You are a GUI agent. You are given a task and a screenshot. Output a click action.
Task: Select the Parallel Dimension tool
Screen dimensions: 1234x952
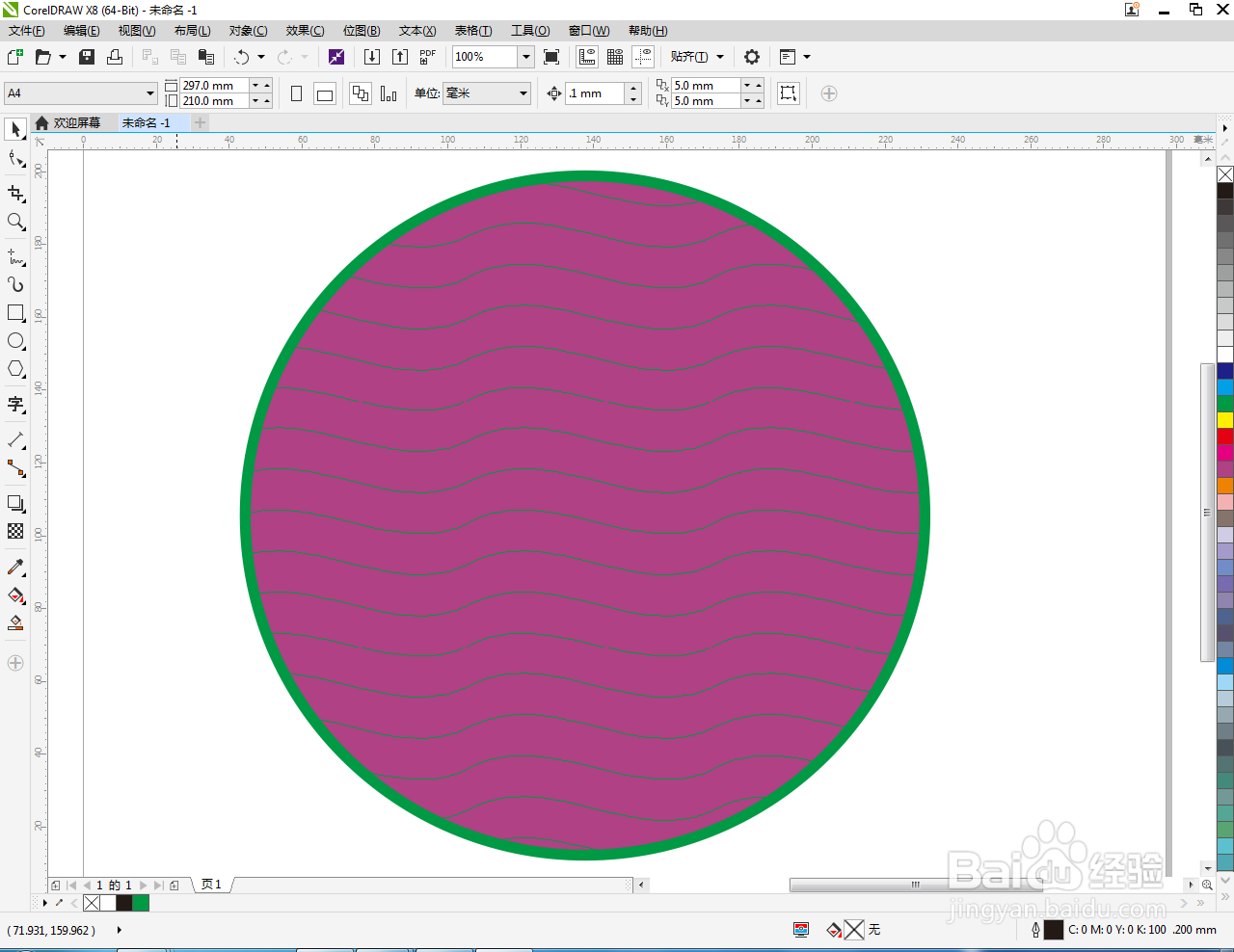15,440
